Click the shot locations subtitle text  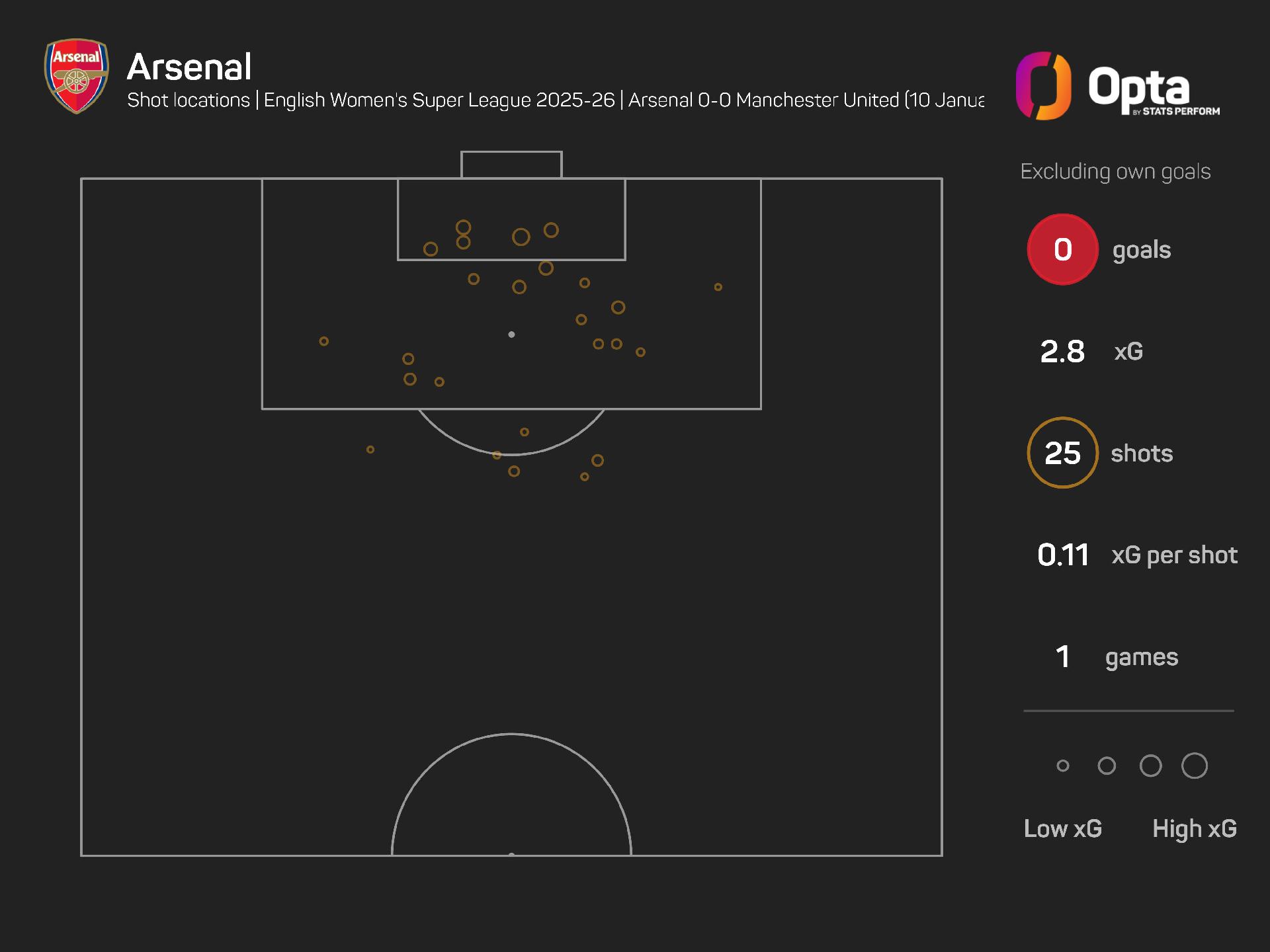click(555, 100)
